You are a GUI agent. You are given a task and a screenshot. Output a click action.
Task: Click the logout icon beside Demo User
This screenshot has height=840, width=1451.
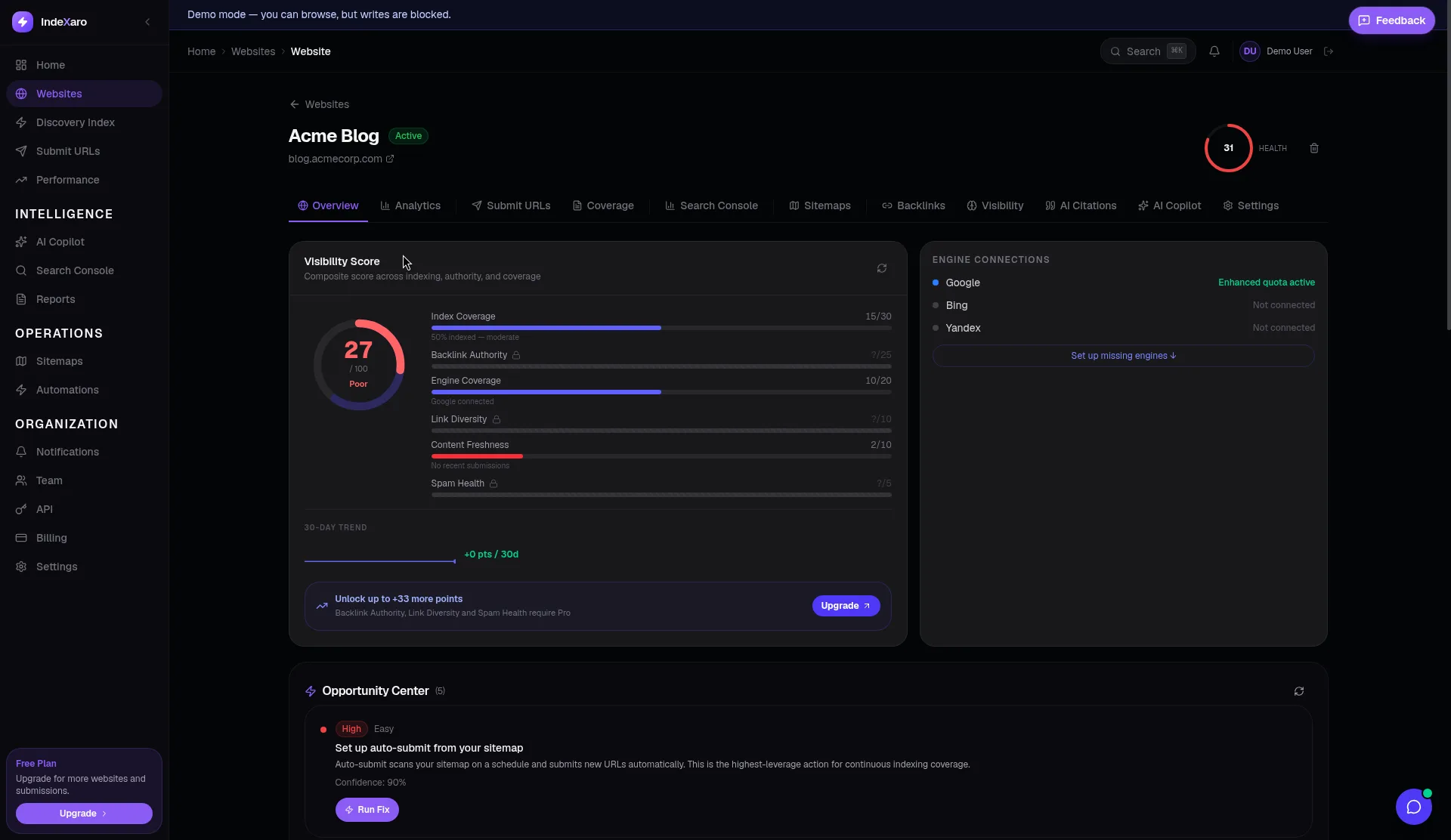[1329, 51]
